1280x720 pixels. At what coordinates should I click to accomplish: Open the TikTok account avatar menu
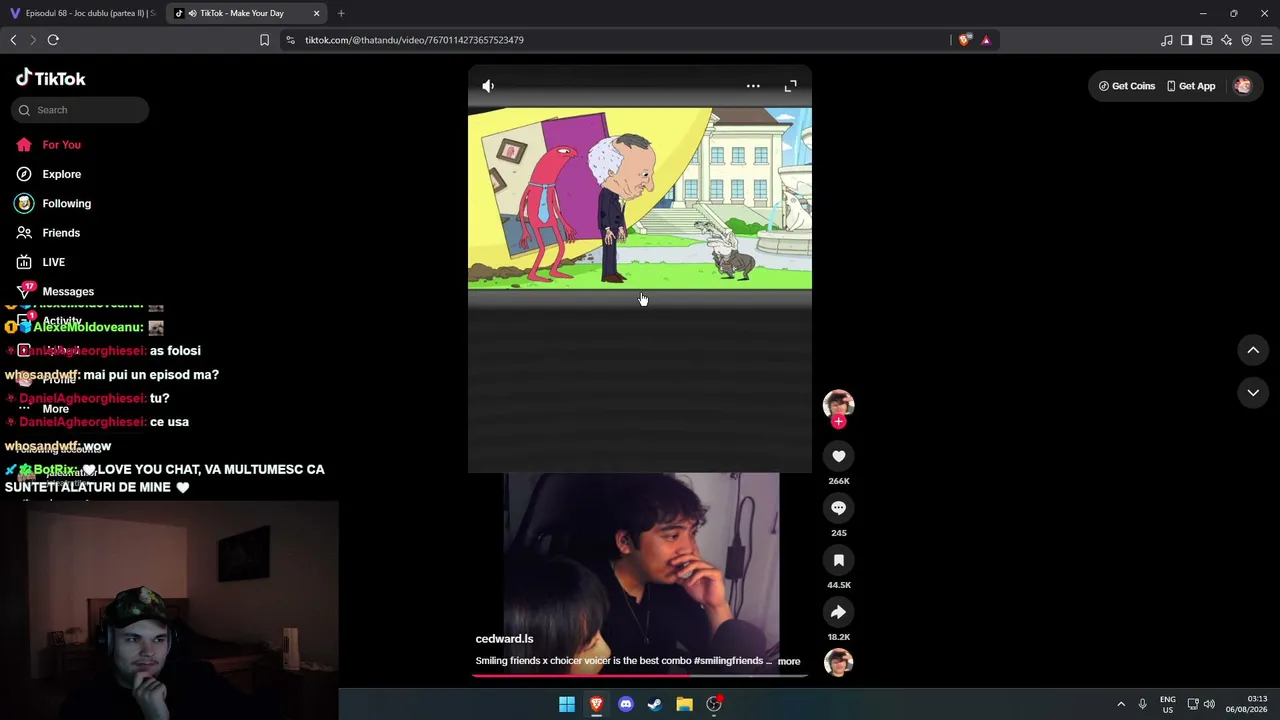click(x=1243, y=86)
